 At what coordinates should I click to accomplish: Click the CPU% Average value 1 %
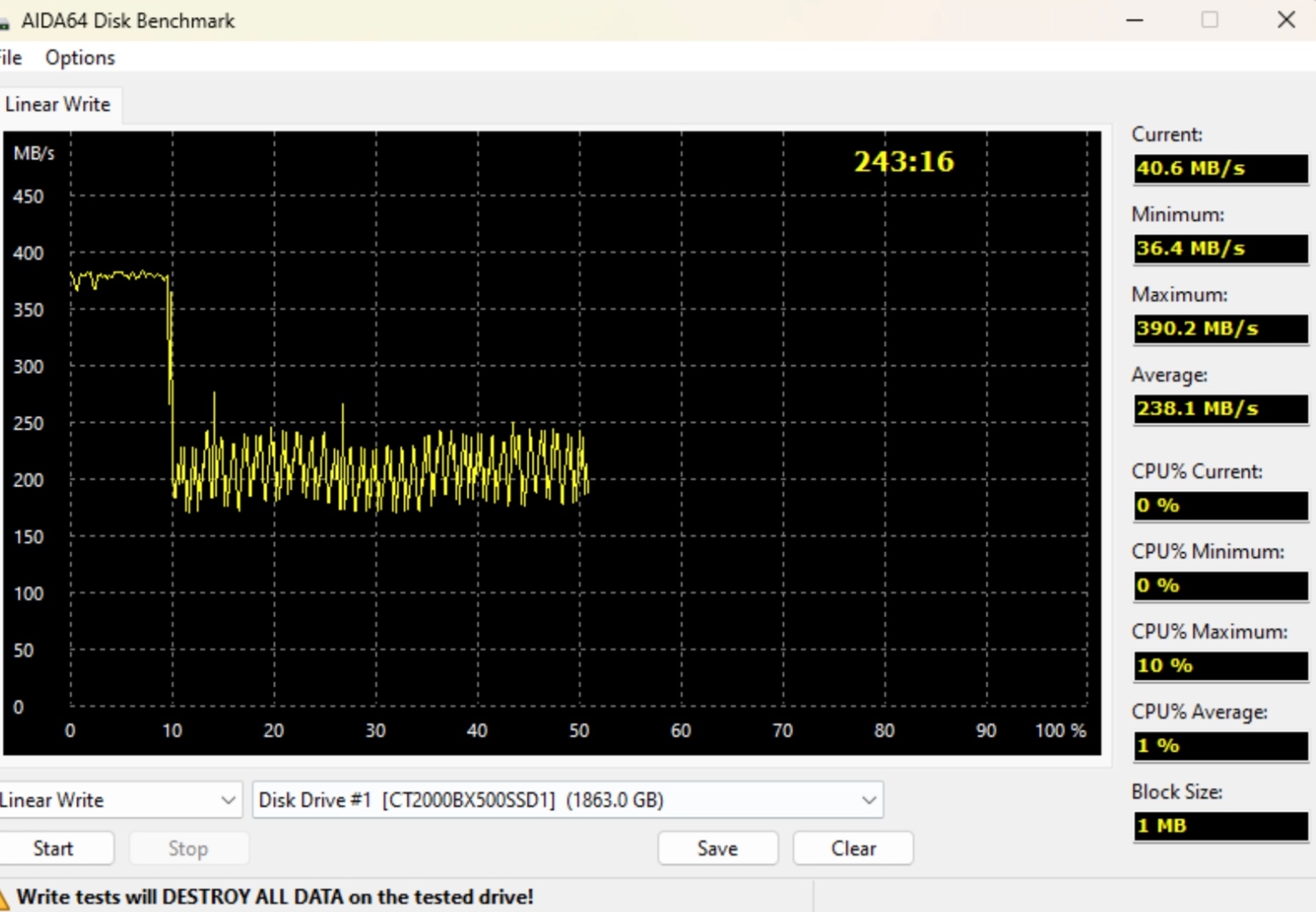(x=1220, y=746)
